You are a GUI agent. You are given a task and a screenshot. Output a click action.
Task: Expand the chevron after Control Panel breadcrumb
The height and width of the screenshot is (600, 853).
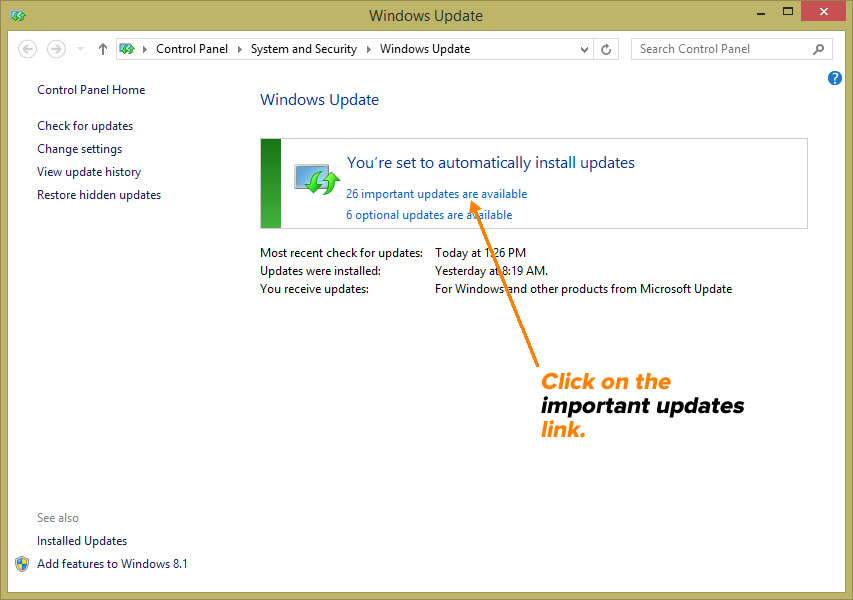click(x=239, y=49)
